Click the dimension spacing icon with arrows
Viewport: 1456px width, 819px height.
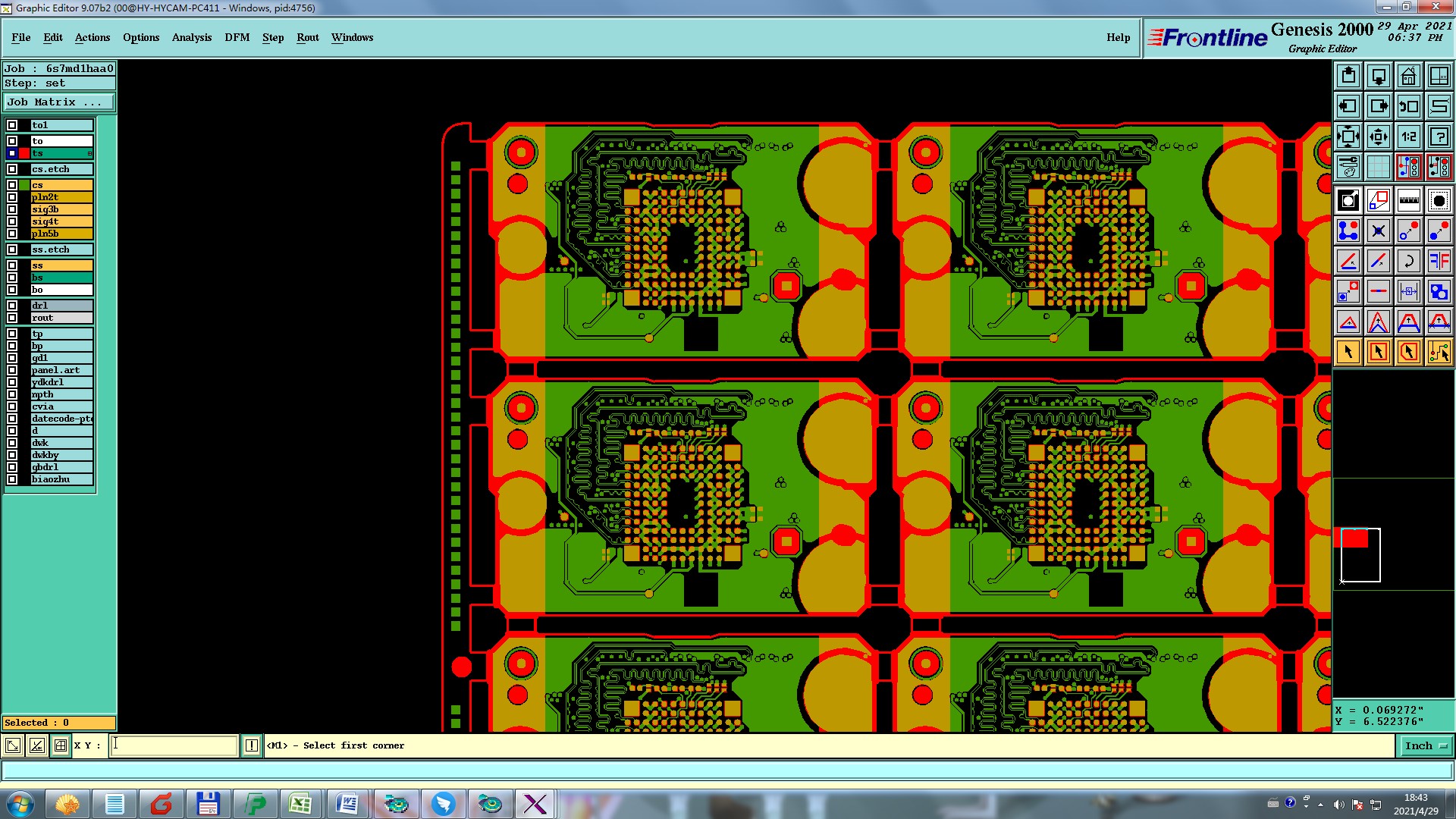(1409, 291)
